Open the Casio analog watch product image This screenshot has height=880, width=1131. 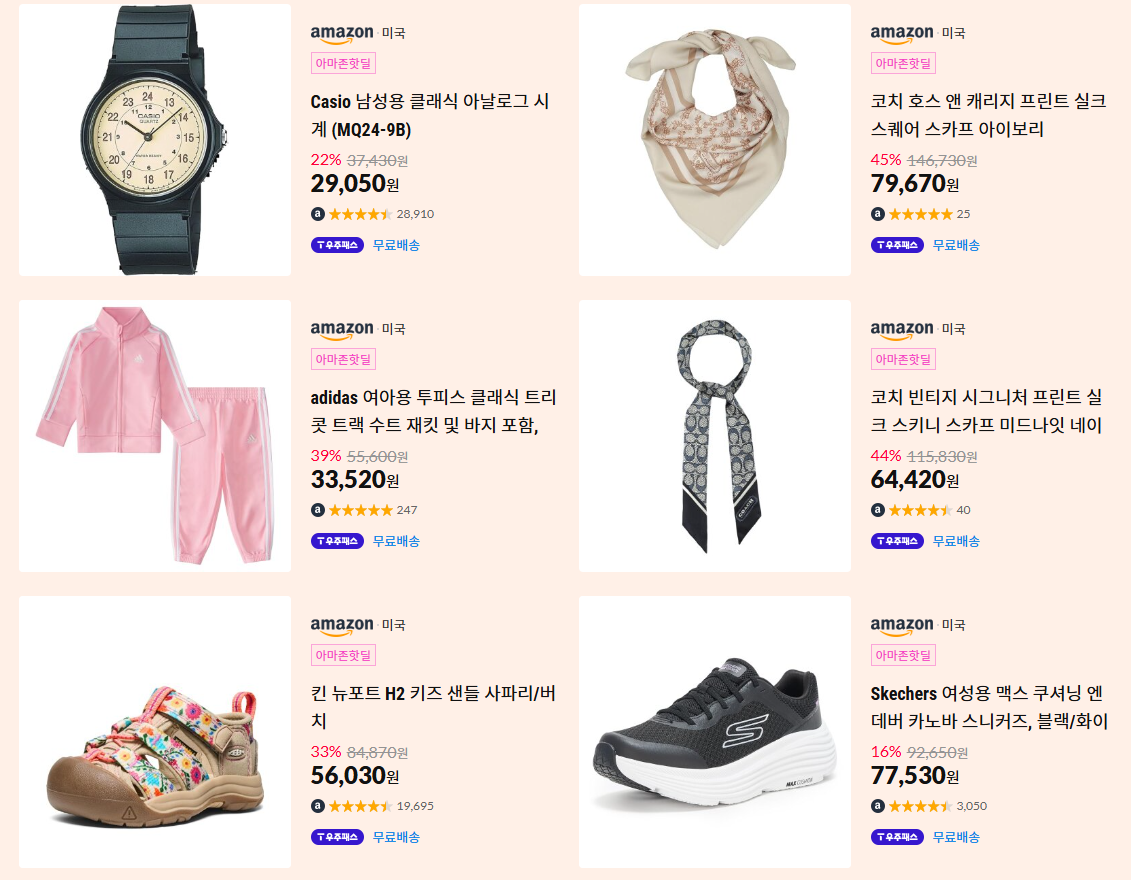click(154, 140)
